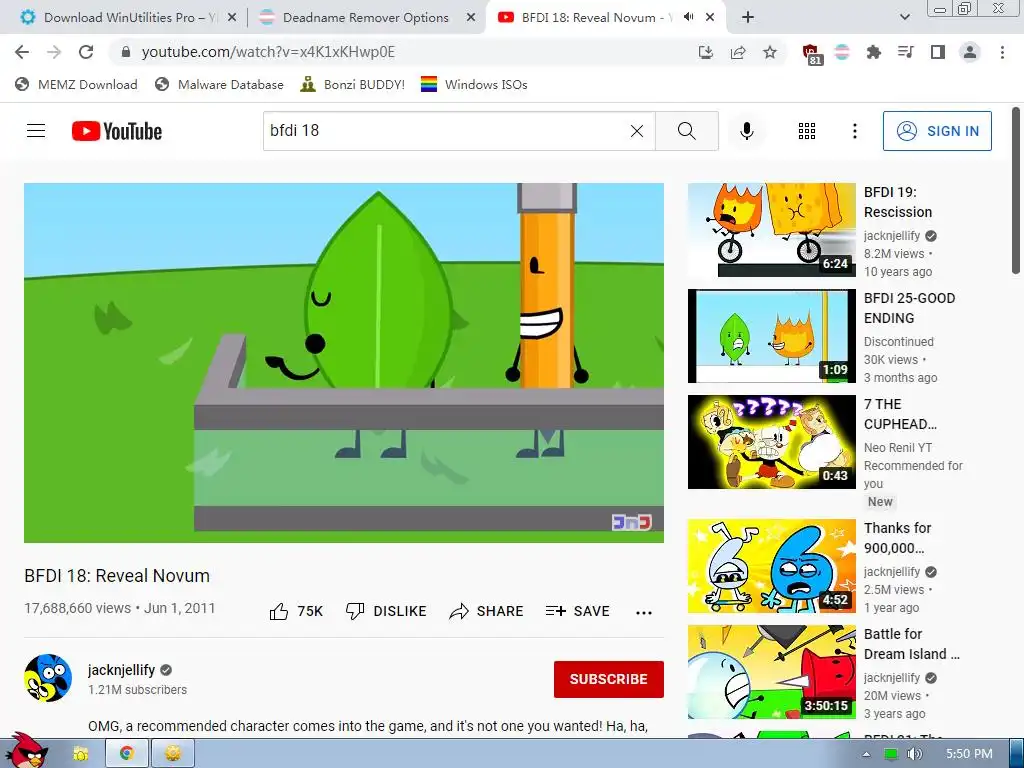Image resolution: width=1024 pixels, height=768 pixels.
Task: Like the video with thumbs up 75K
Action: [296, 611]
